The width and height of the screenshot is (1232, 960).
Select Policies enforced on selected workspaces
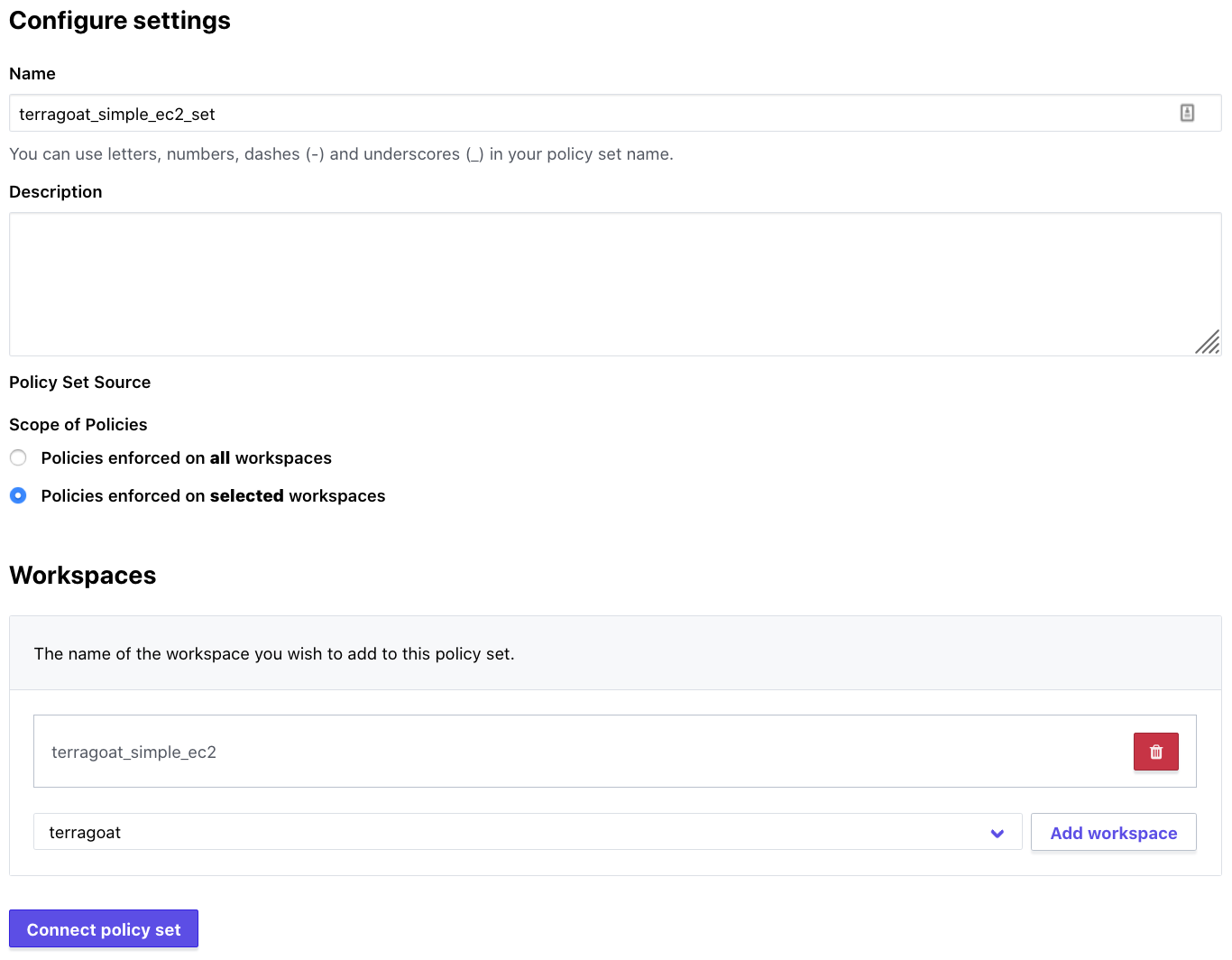(x=18, y=495)
